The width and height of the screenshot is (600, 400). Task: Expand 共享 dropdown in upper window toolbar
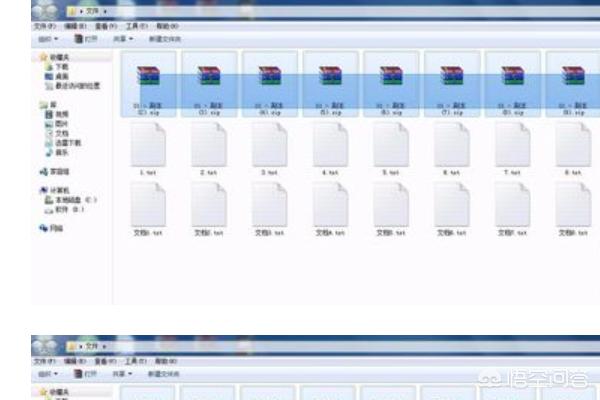[123, 39]
